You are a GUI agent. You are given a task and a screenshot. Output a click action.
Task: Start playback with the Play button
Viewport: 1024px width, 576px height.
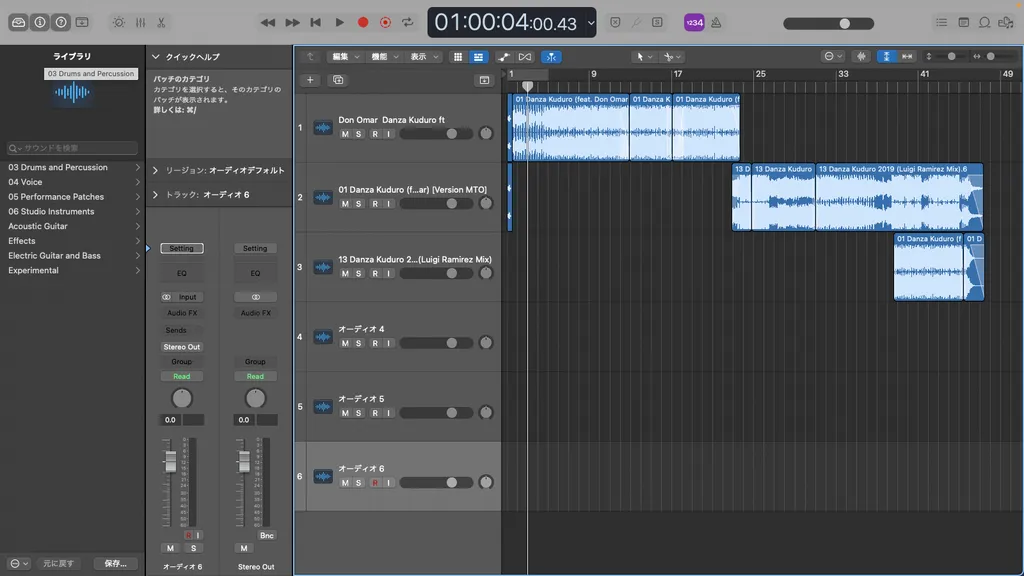pyautogui.click(x=339, y=22)
